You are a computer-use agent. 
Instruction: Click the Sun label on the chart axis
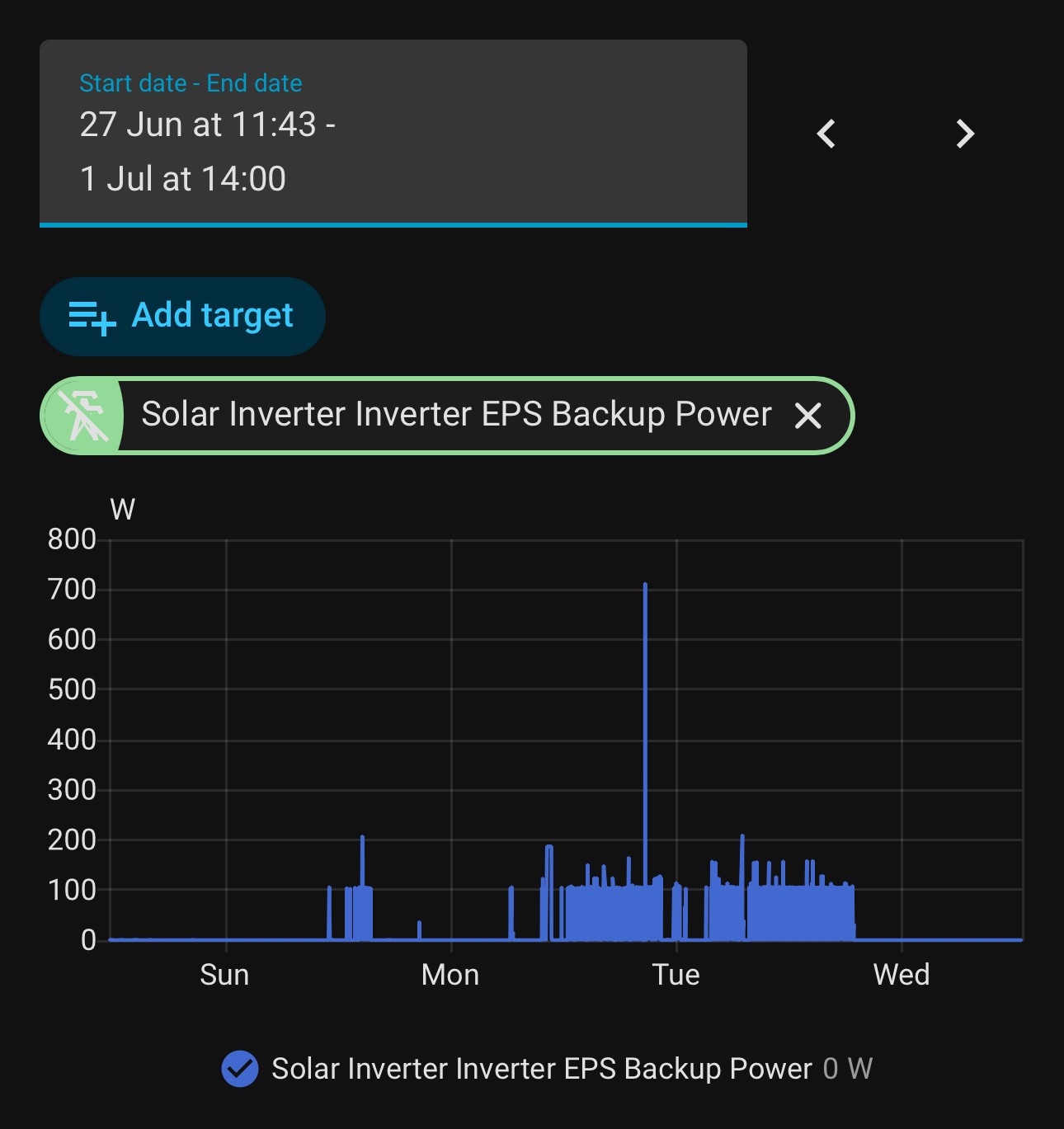point(224,975)
